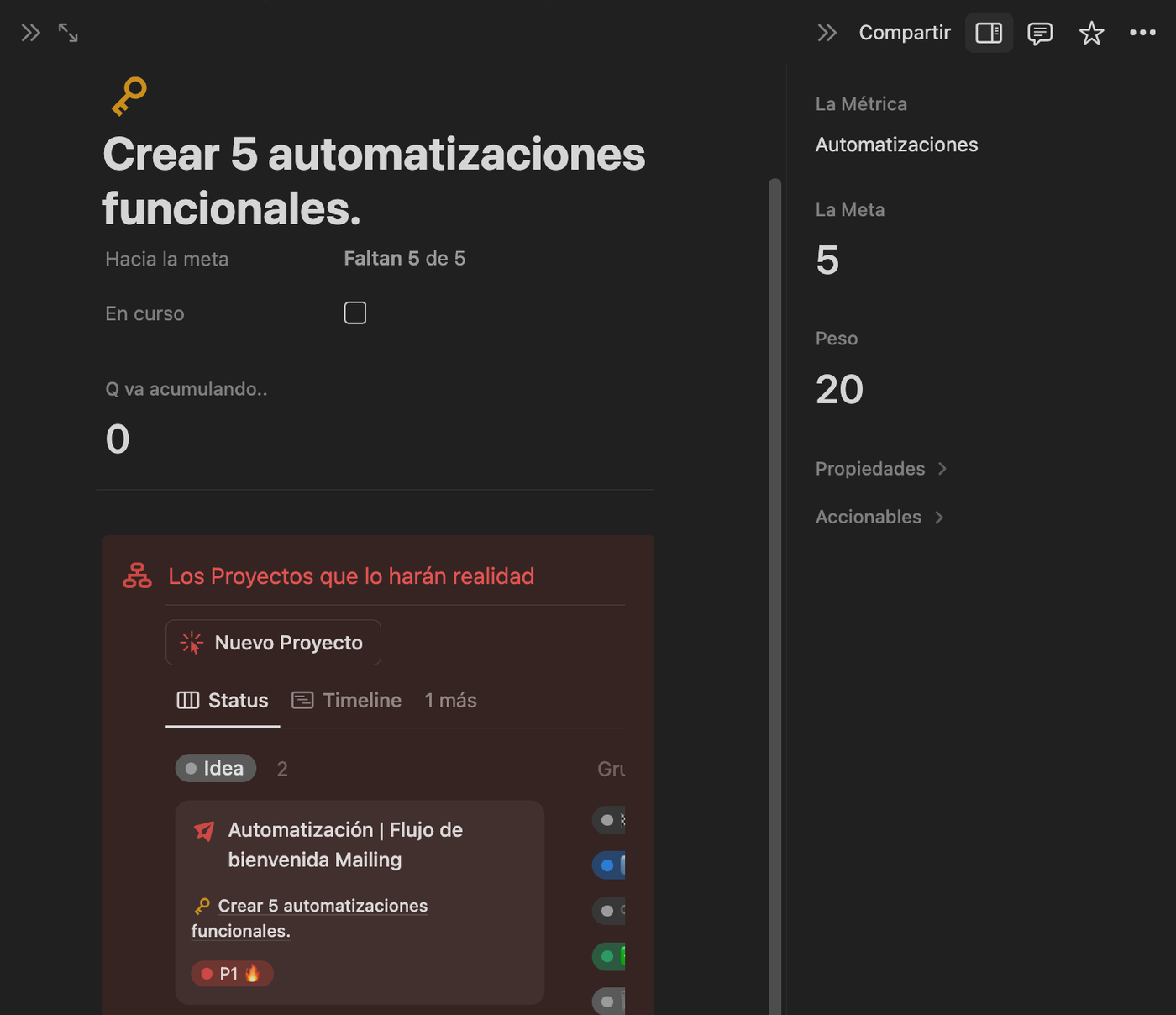Click the paper plane icon on the Automatización card
Screen dimensions: 1176x1015
pos(202,831)
